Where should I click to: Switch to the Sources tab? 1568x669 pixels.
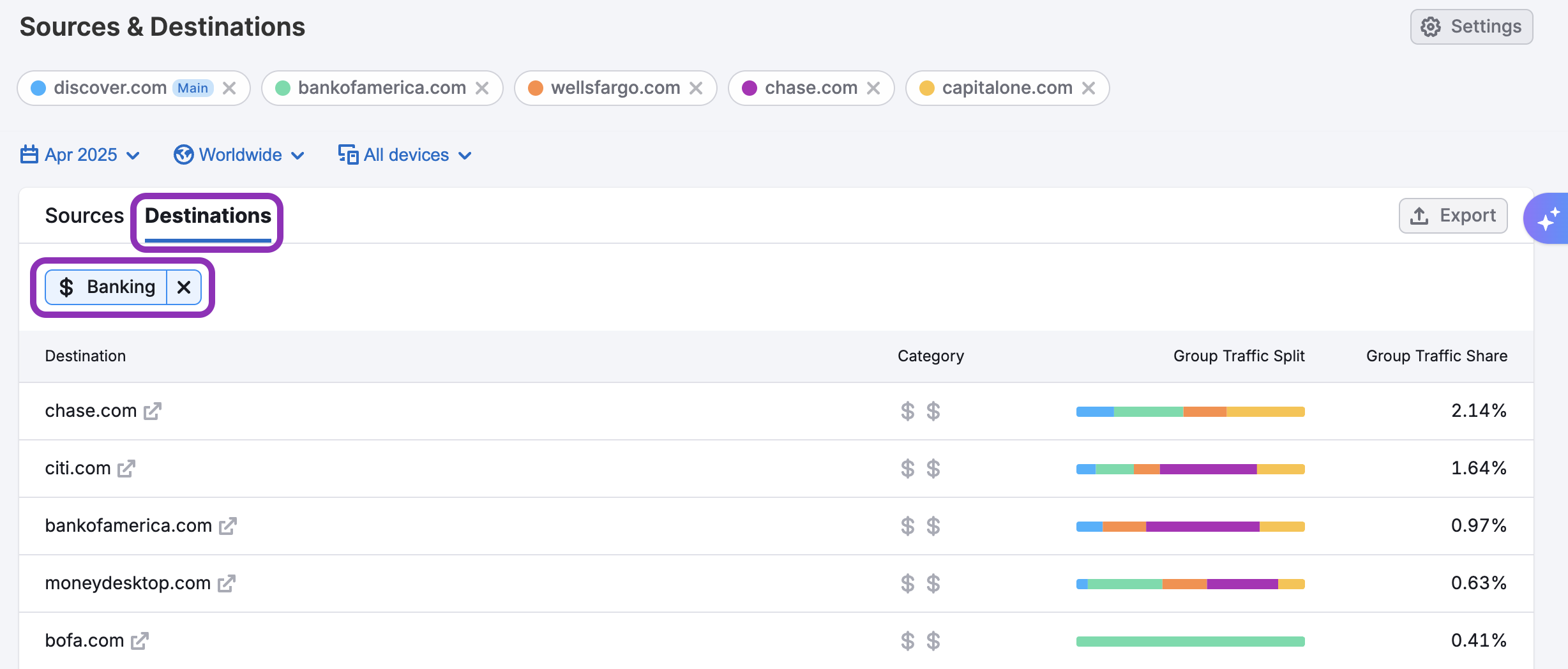click(x=84, y=216)
